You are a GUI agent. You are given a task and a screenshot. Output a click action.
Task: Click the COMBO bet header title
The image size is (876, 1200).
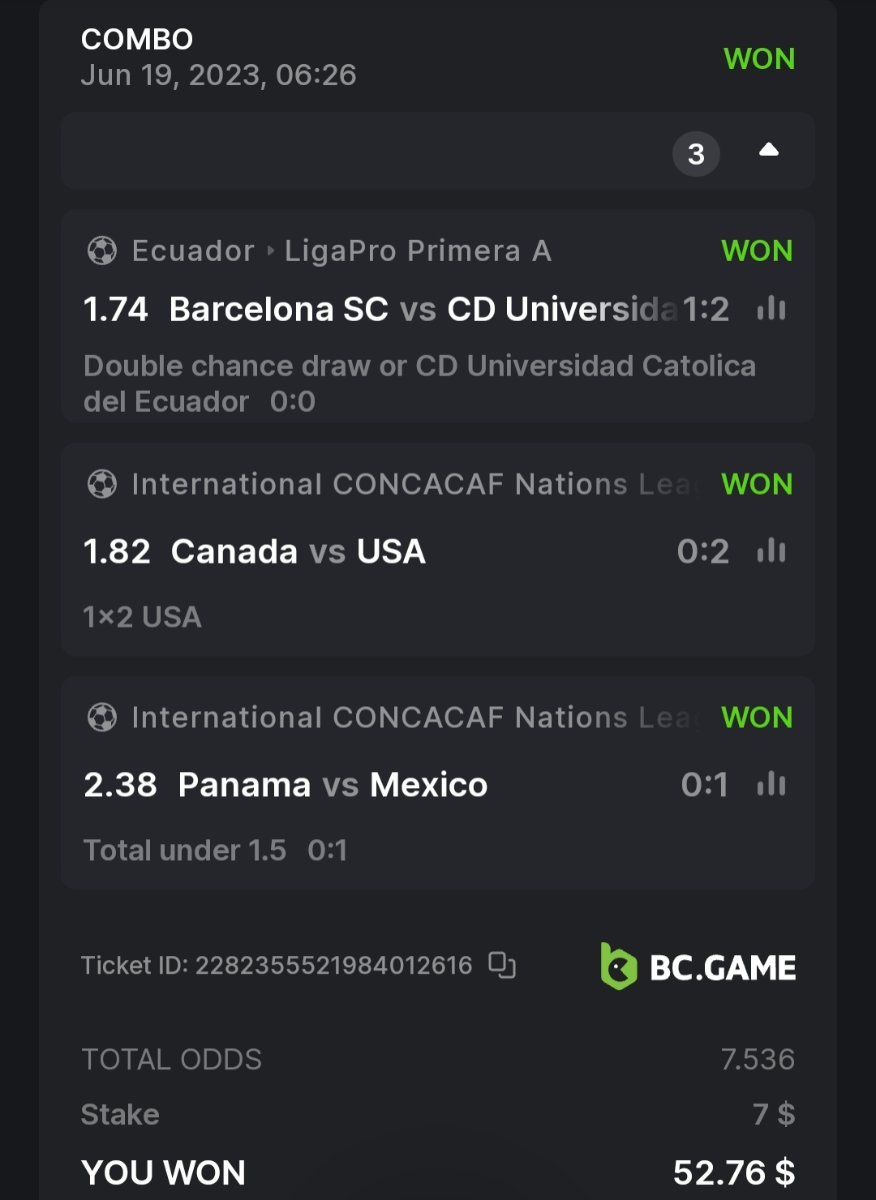[137, 39]
